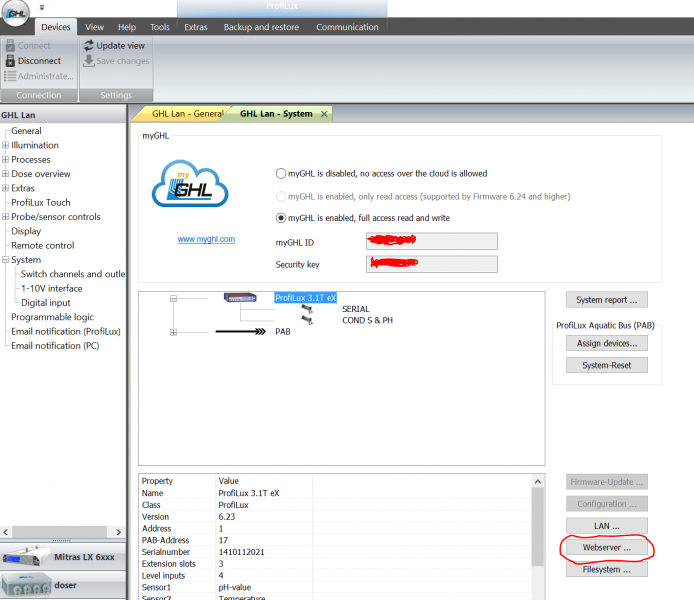The image size is (694, 600).
Task: Expand the Illumination tree node
Action: tap(6, 145)
